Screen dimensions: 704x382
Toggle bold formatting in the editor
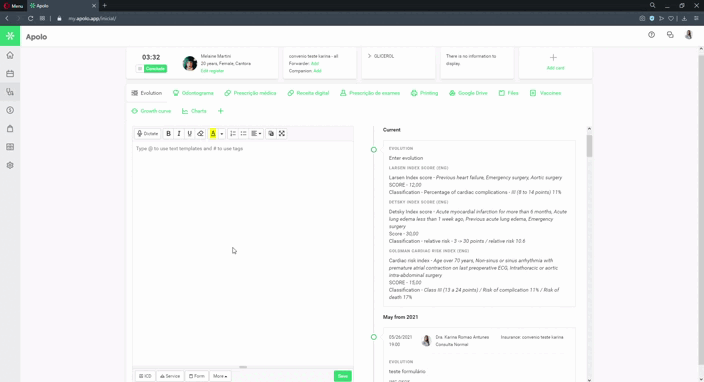[168, 133]
